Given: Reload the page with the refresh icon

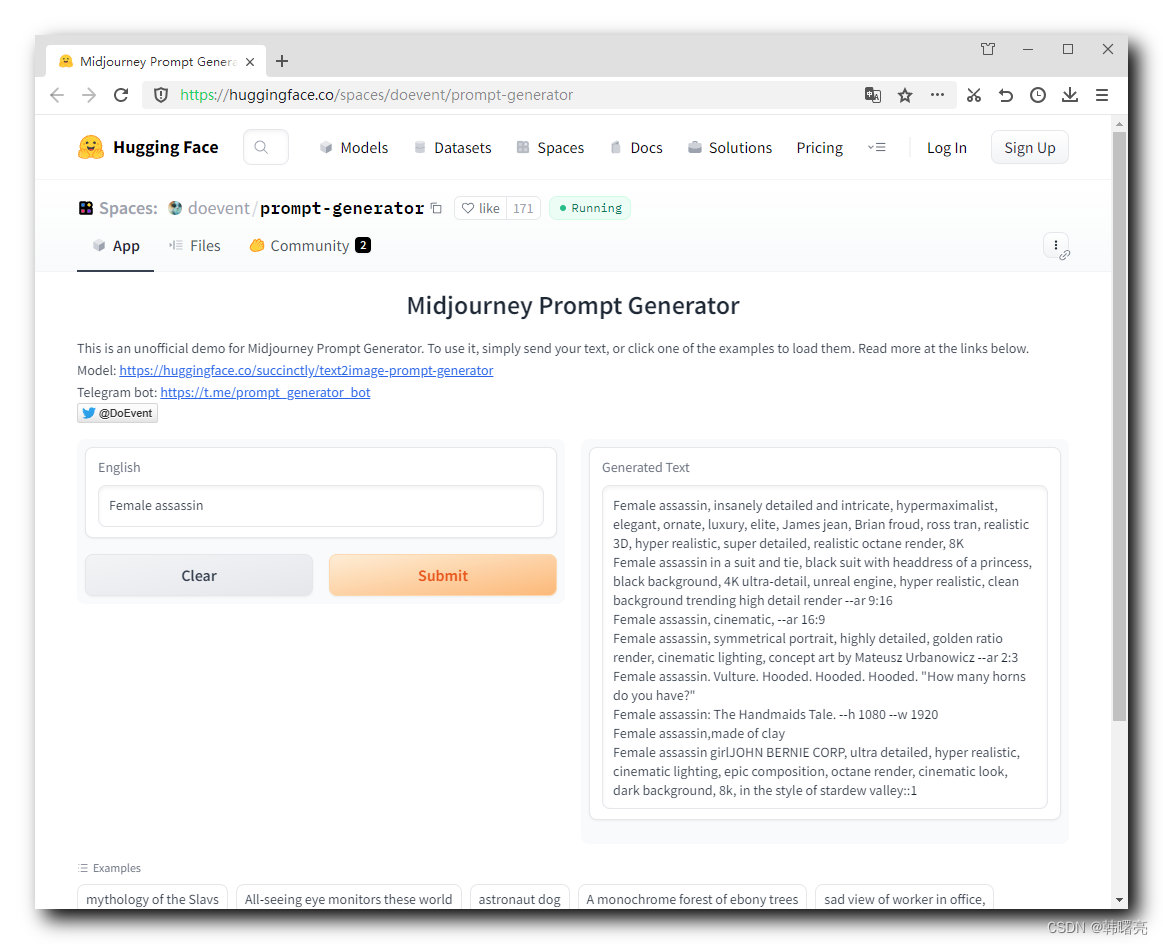Looking at the screenshot, I should pos(121,95).
